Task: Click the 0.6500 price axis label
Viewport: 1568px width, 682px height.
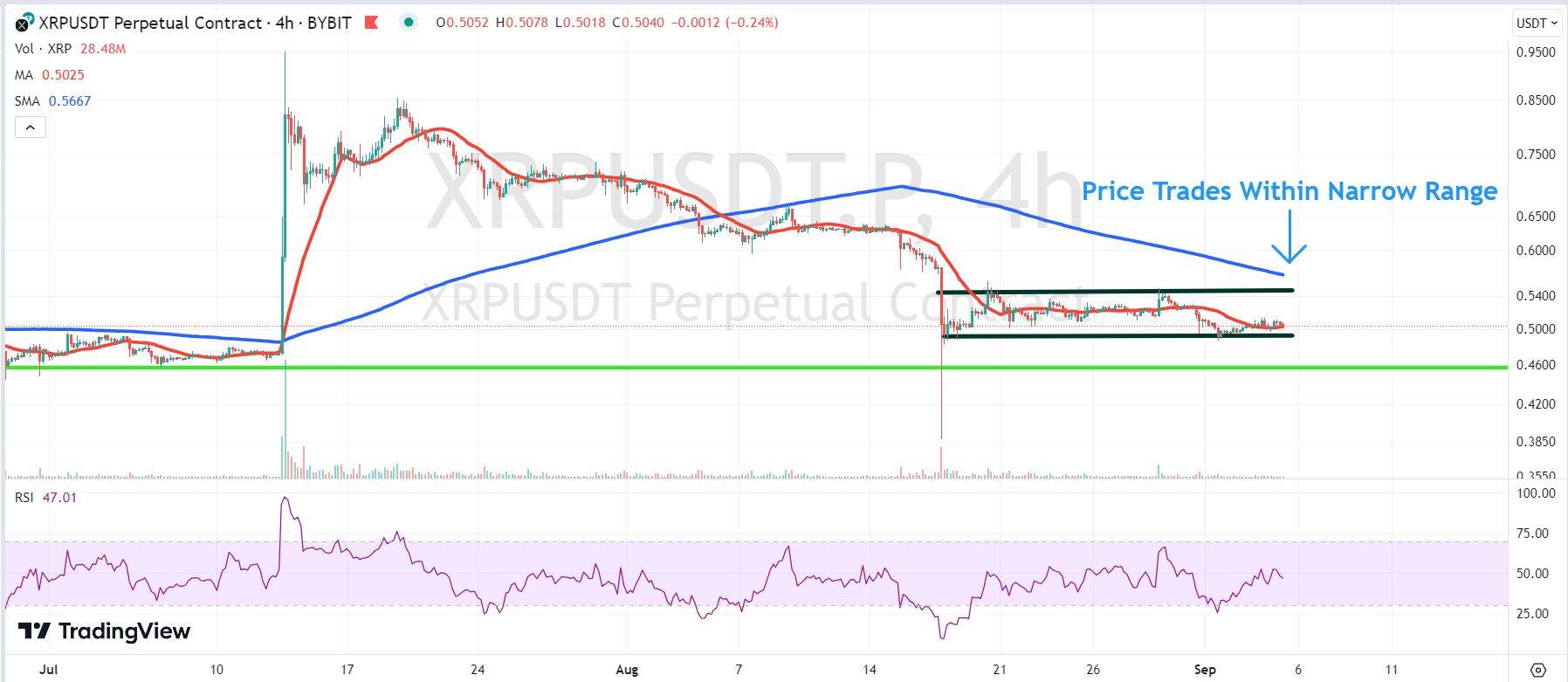Action: click(1536, 216)
